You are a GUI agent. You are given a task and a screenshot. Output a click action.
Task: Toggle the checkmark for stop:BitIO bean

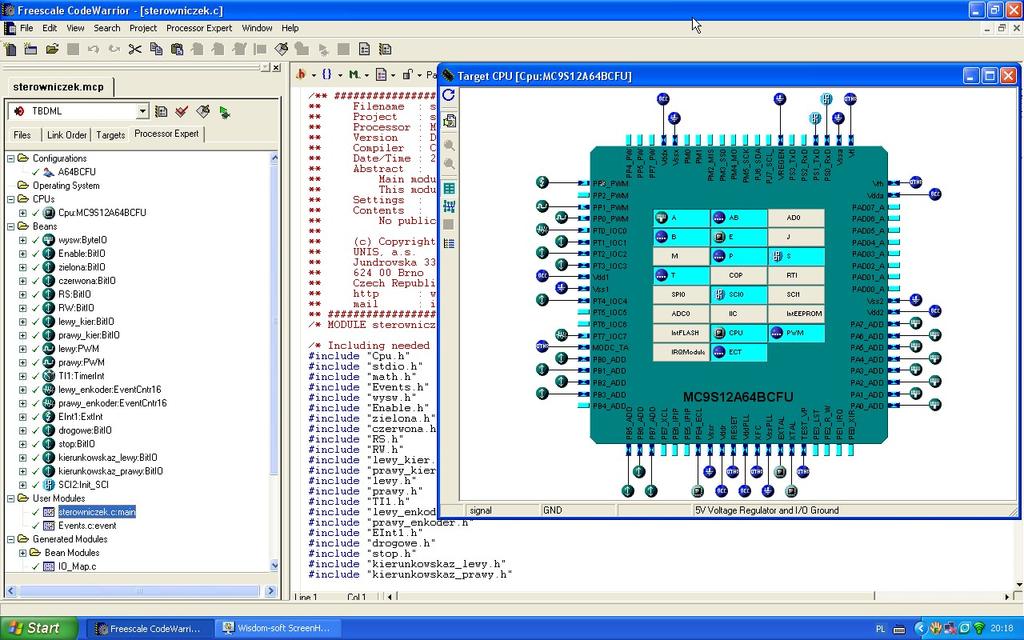click(x=36, y=444)
